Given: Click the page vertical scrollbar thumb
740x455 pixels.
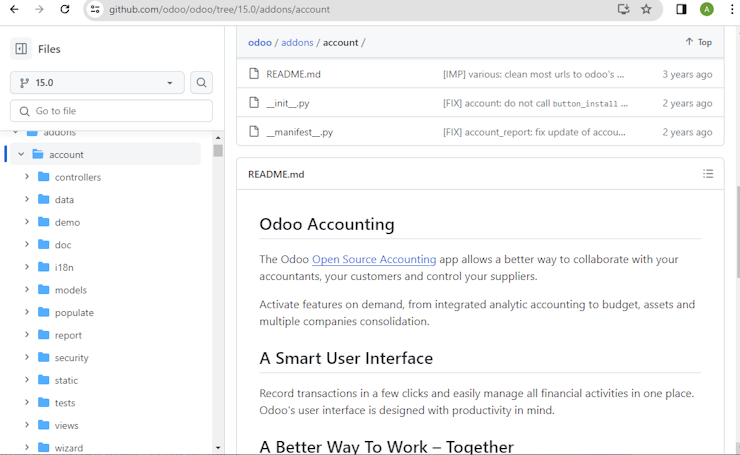Looking at the screenshot, I should point(738,231).
